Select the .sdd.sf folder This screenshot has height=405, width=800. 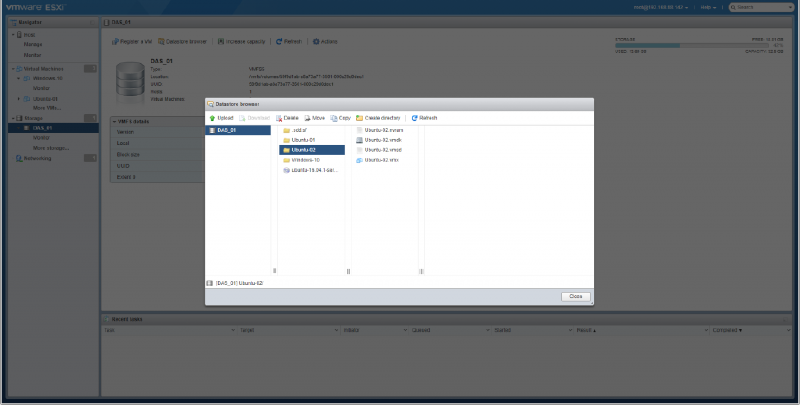[299, 130]
